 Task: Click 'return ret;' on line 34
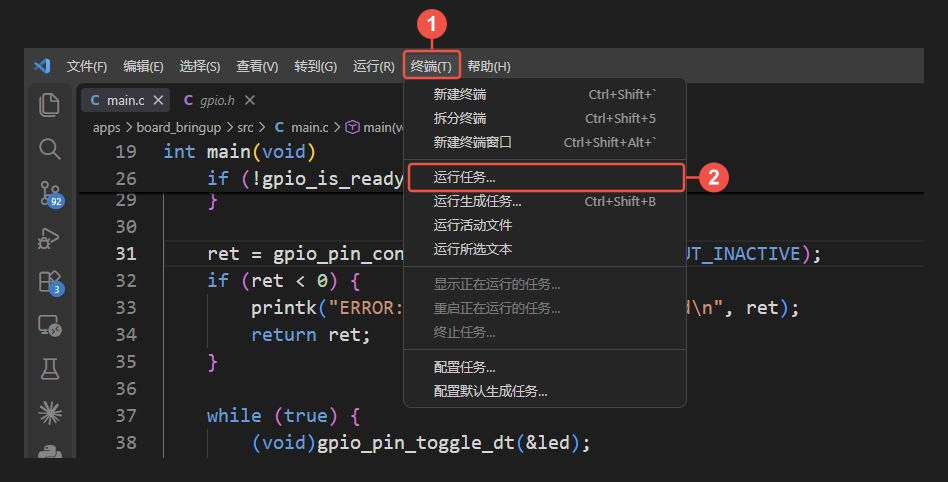310,334
